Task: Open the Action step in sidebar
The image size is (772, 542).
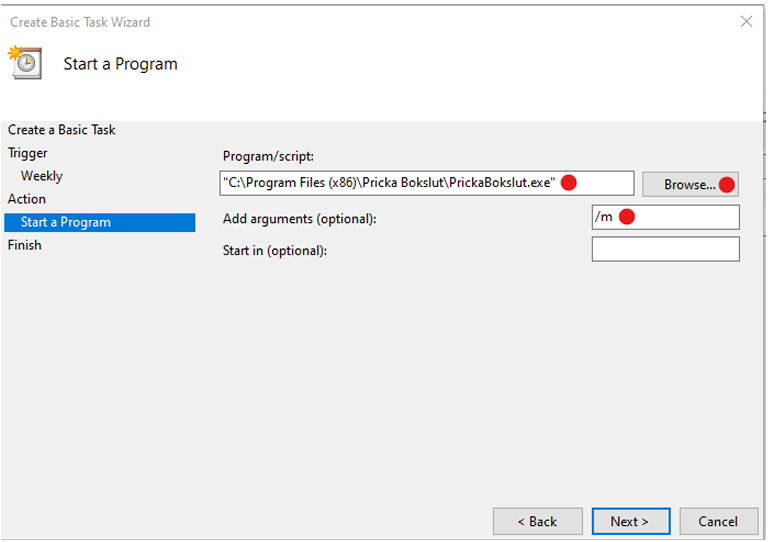Action: point(27,199)
